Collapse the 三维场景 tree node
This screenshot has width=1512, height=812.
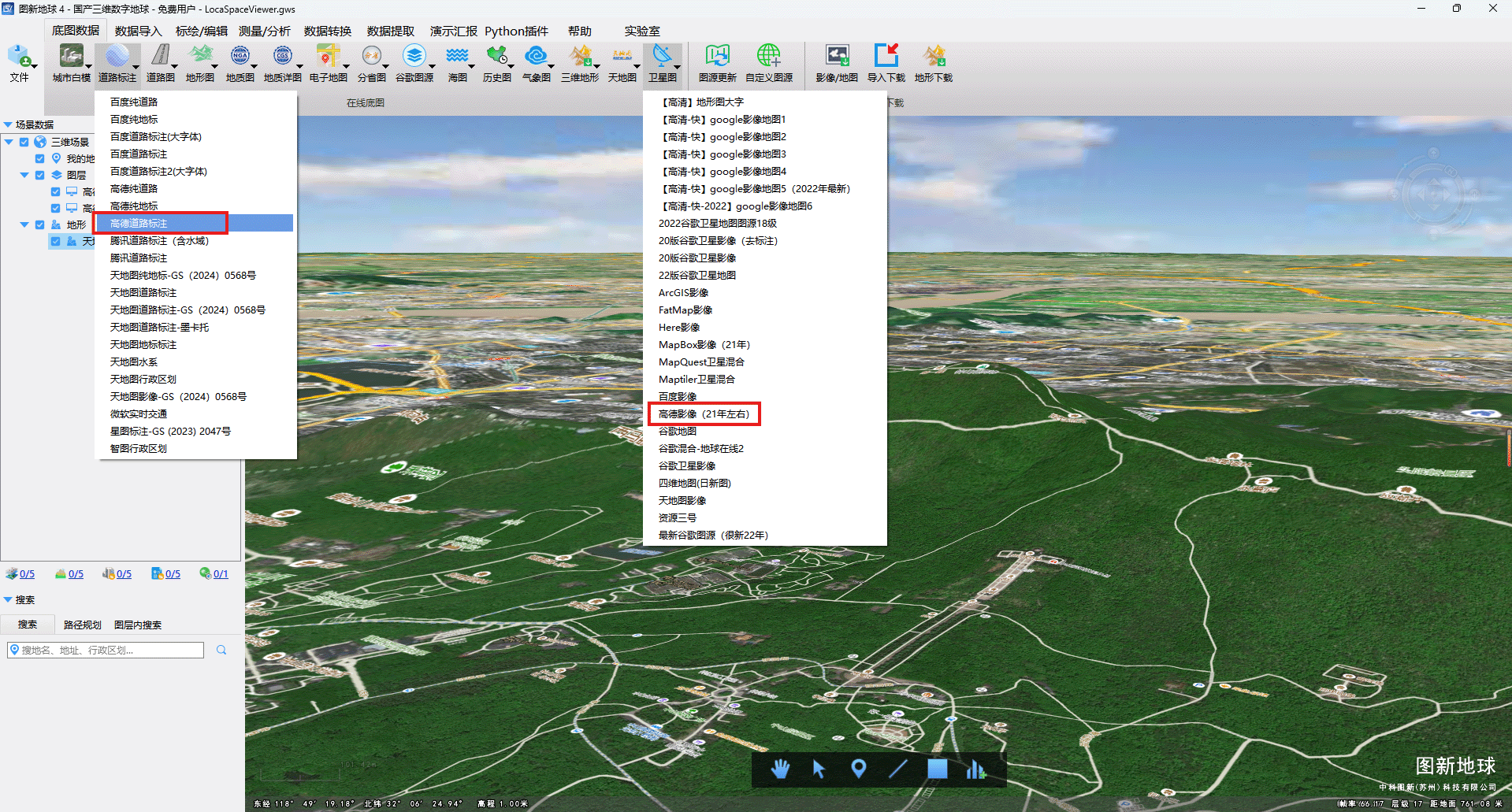pyautogui.click(x=9, y=143)
